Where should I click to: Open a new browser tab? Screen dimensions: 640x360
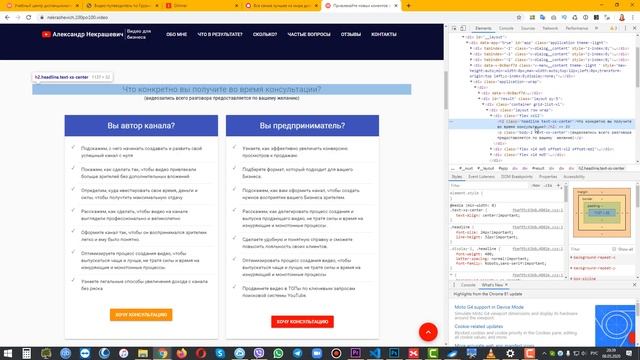tap(408, 6)
